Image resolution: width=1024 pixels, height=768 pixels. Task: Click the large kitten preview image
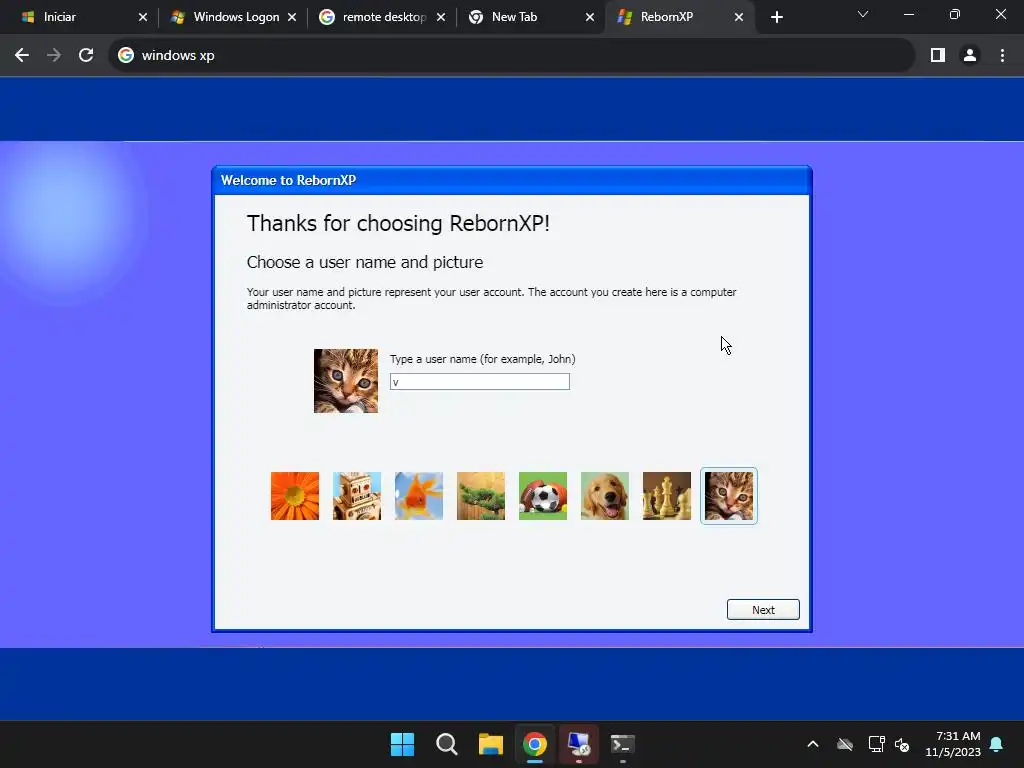point(345,381)
